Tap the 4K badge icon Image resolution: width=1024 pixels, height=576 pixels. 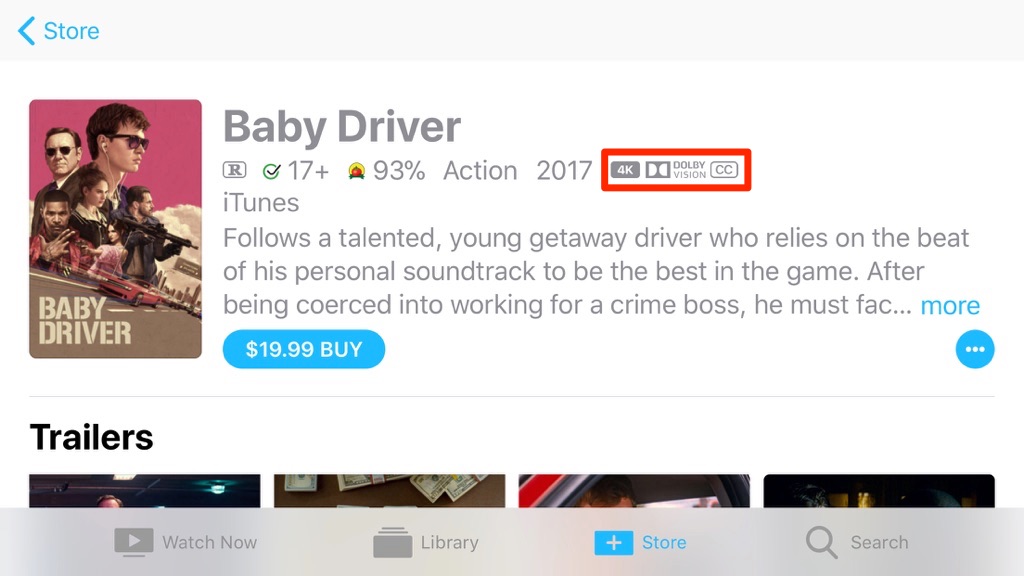625,170
